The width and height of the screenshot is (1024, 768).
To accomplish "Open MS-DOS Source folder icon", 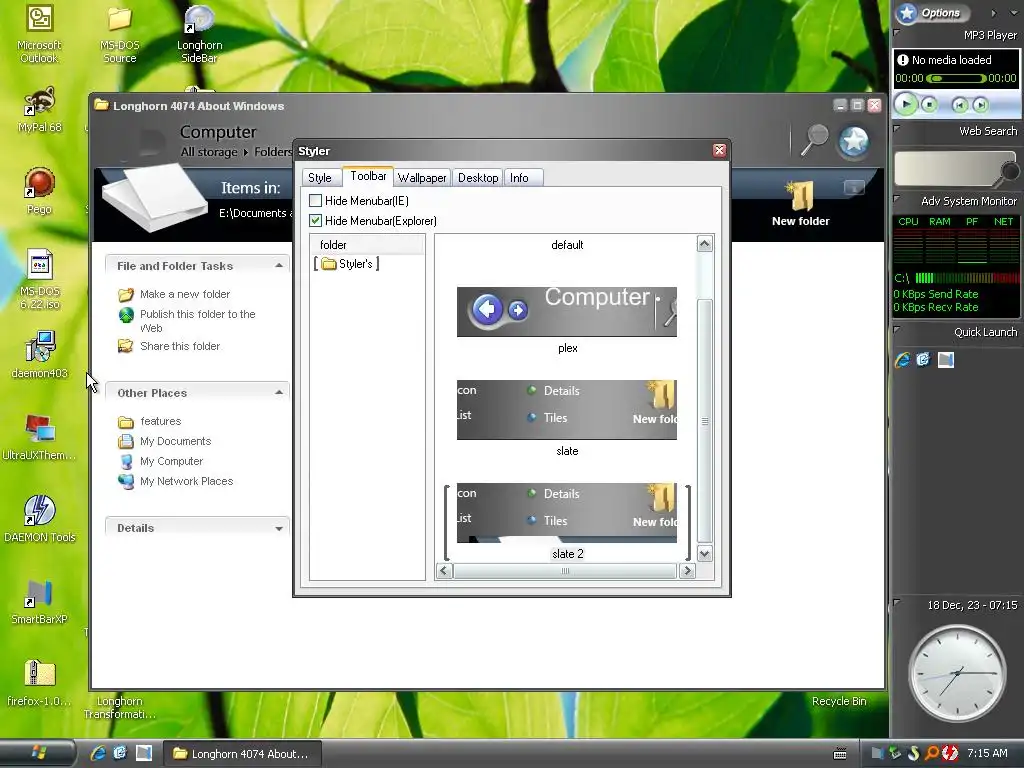I will point(120,33).
